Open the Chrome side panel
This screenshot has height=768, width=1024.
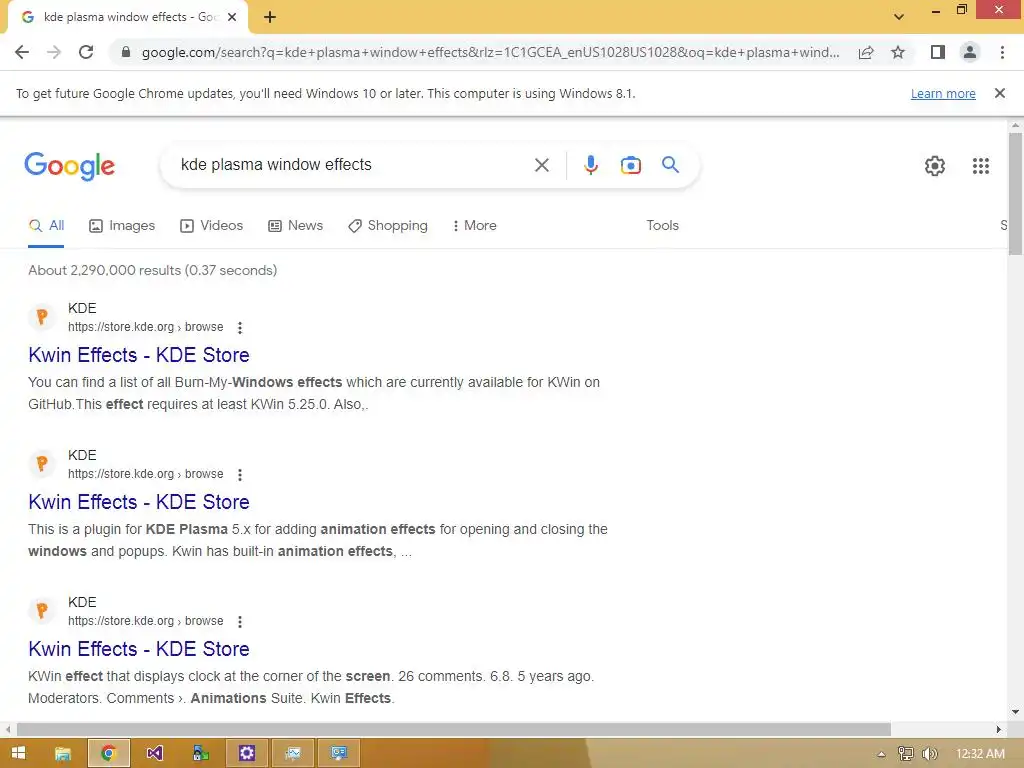pos(937,52)
